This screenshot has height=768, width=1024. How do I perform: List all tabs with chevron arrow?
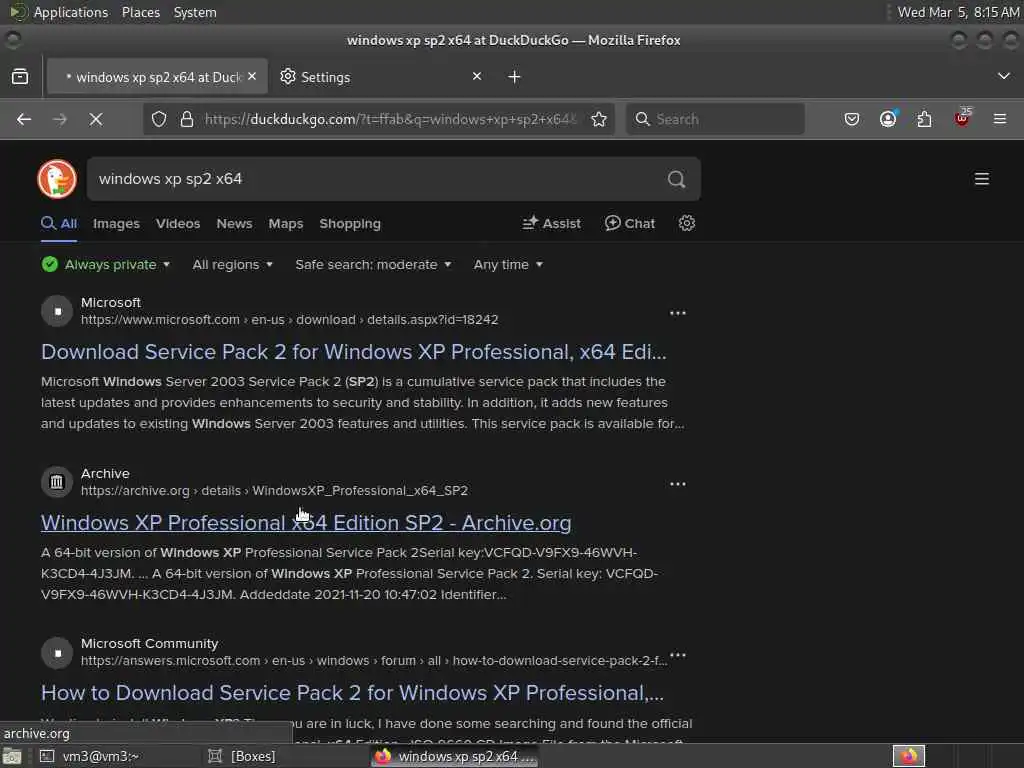1004,76
